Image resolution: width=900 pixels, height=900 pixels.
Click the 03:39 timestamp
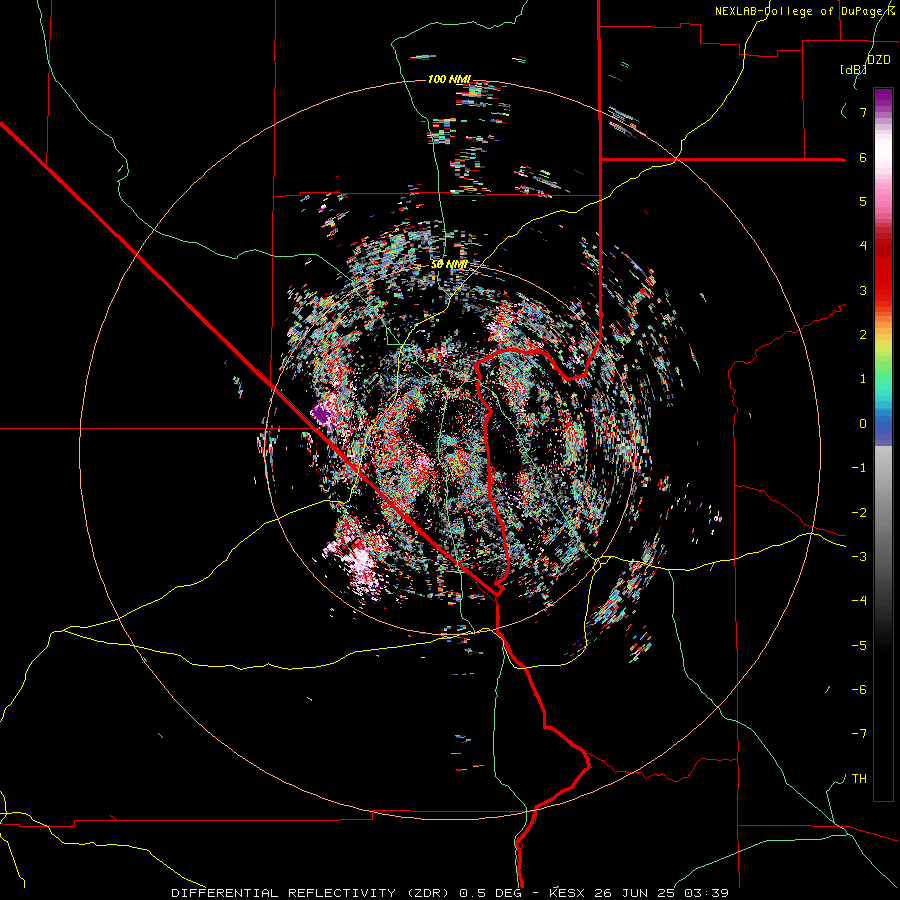coord(709,893)
